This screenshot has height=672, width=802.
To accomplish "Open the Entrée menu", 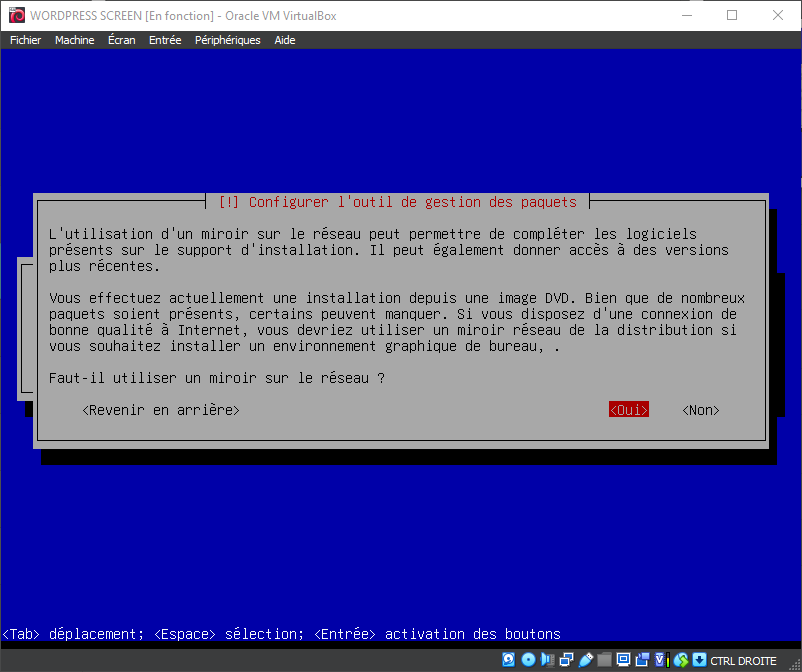I will [165, 40].
